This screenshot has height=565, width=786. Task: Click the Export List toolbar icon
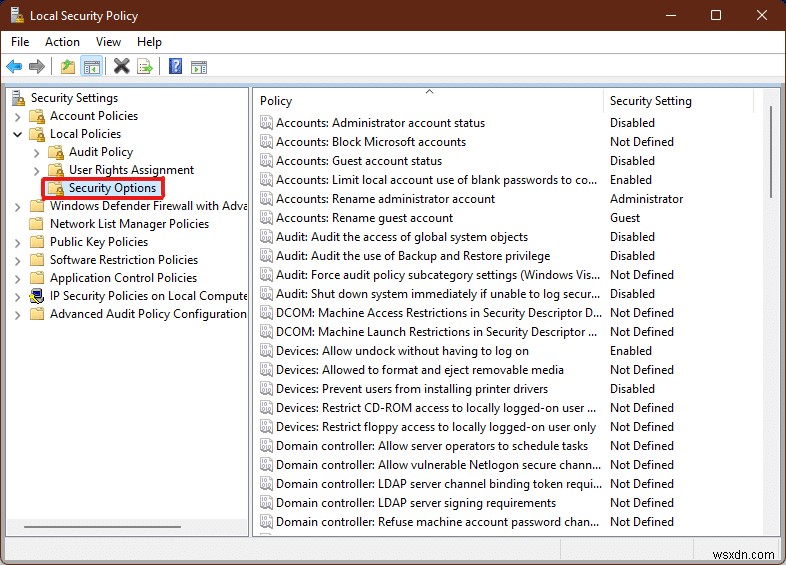pyautogui.click(x=145, y=66)
